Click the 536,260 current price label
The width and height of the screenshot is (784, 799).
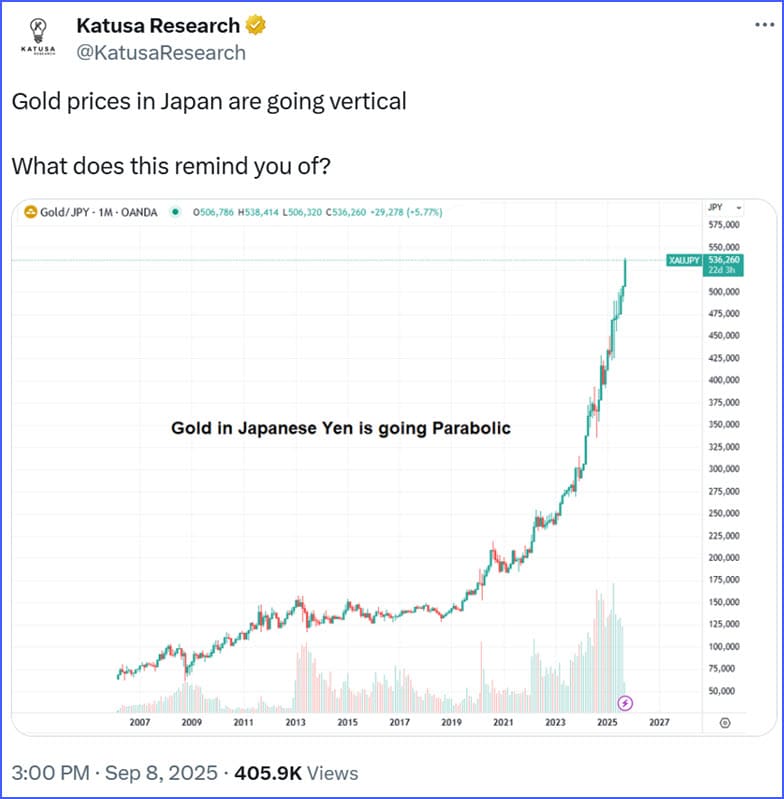[x=724, y=257]
